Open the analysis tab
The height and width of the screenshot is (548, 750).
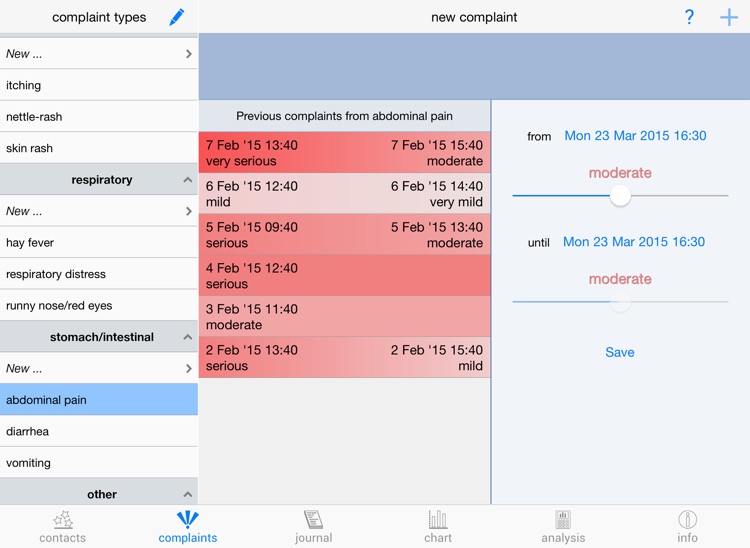[x=563, y=526]
